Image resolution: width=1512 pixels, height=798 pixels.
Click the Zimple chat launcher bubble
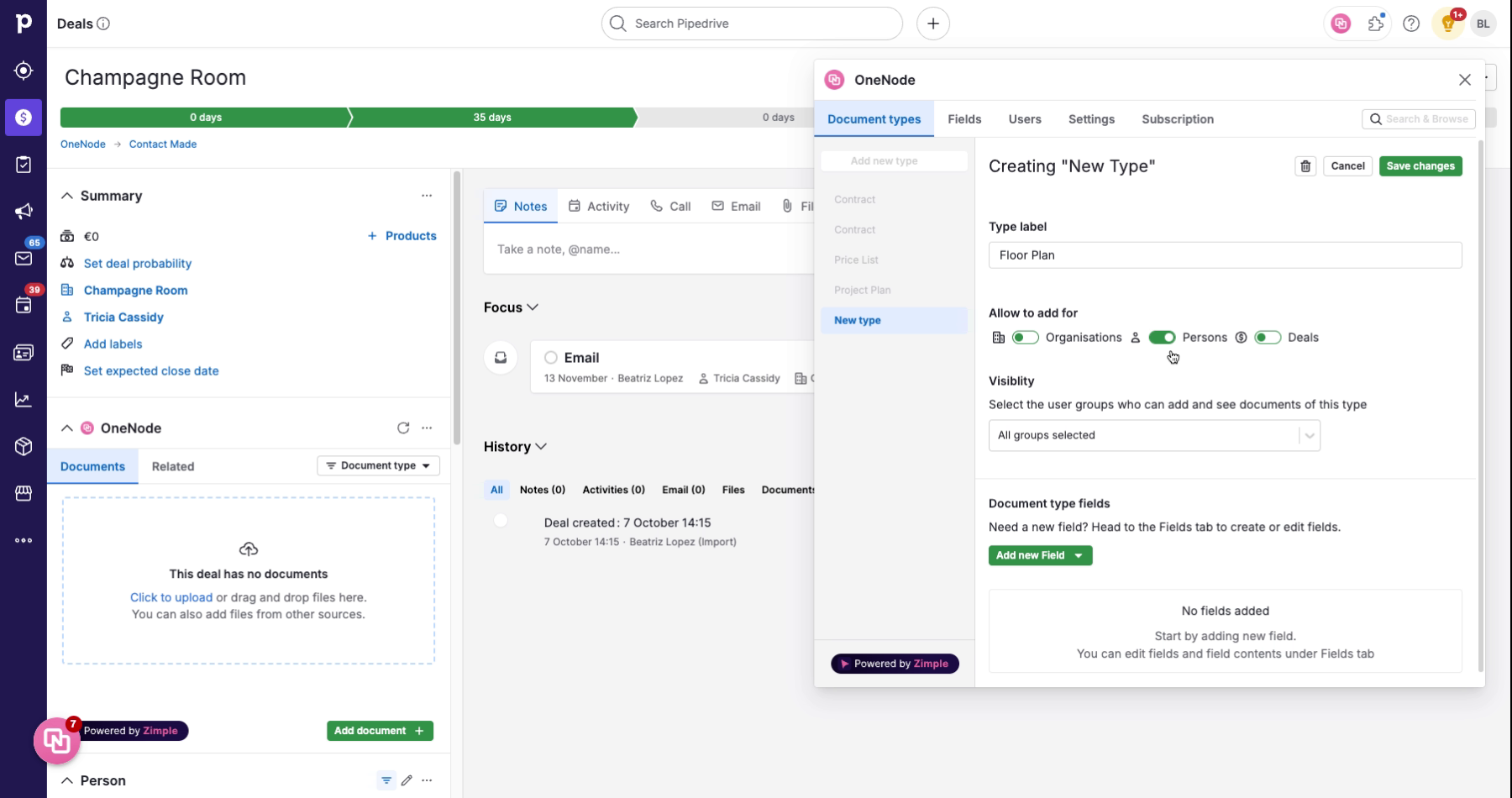coord(57,740)
